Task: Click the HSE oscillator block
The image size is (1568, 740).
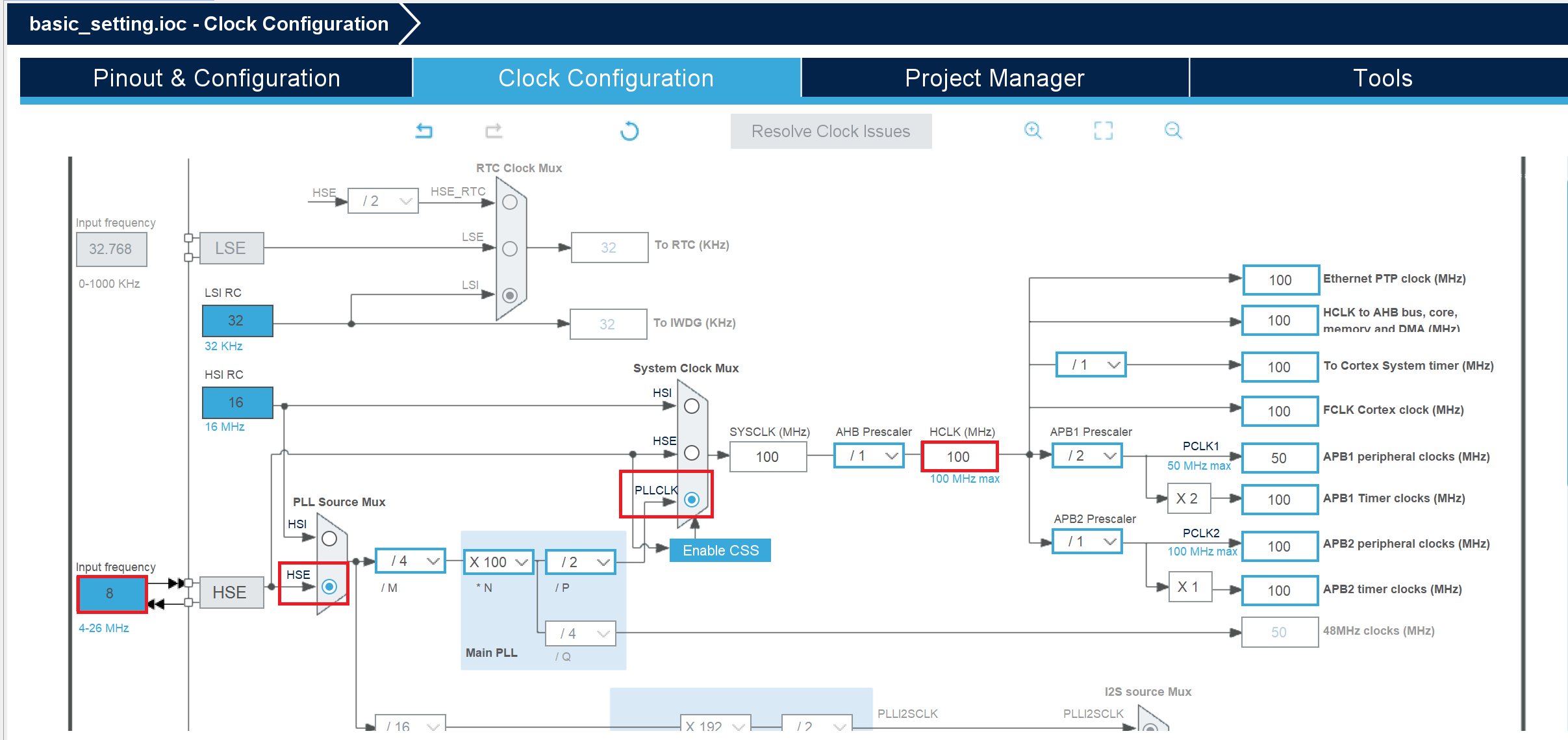Action: click(x=231, y=592)
